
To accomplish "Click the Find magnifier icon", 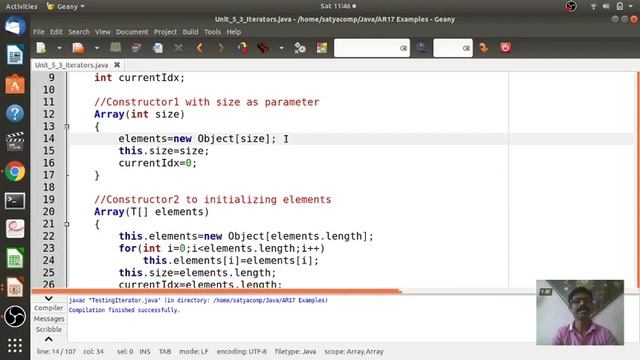I will coord(421,48).
